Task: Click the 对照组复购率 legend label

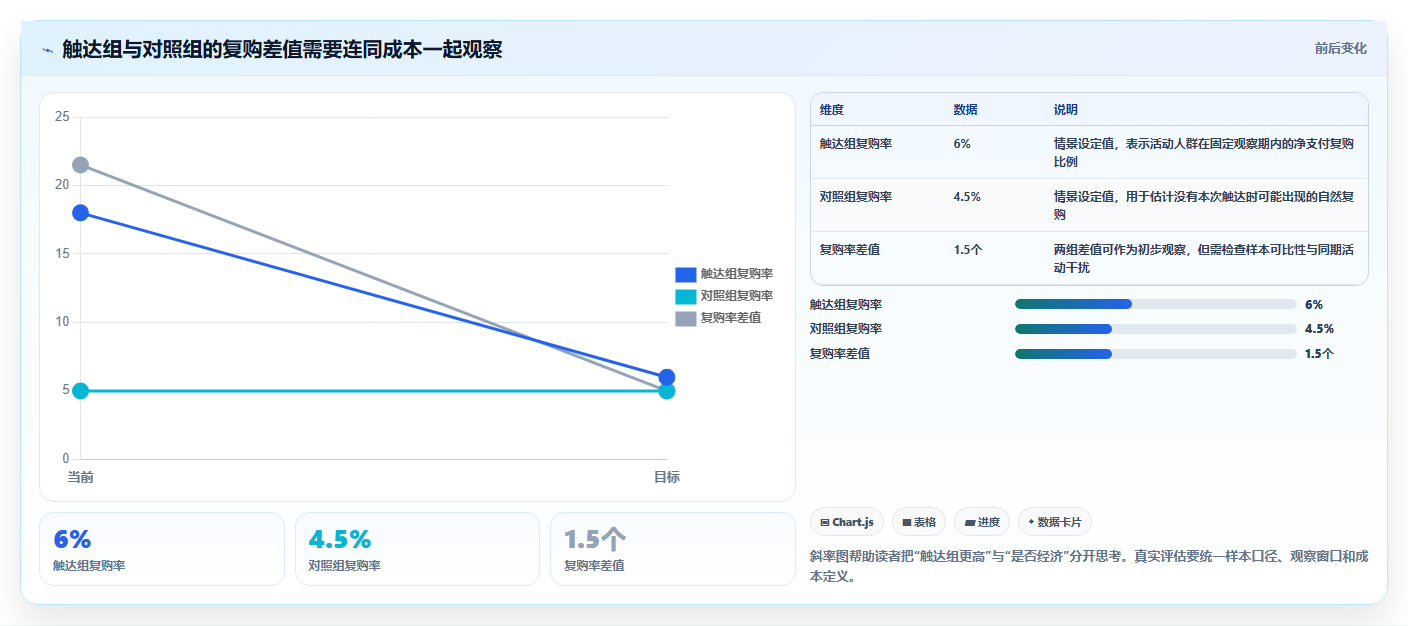Action: 737,296
